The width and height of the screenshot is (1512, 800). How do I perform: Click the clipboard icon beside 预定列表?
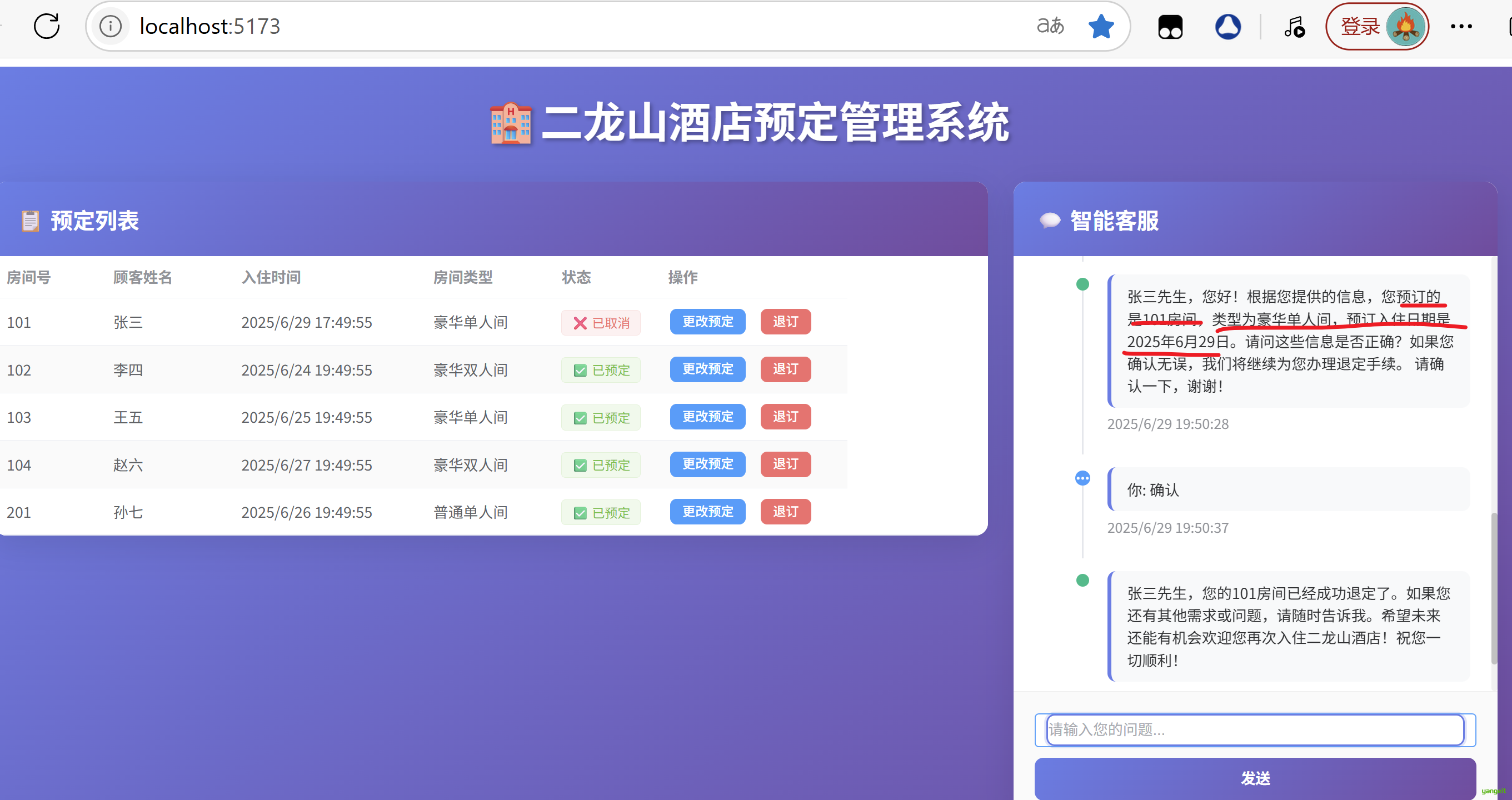31,221
